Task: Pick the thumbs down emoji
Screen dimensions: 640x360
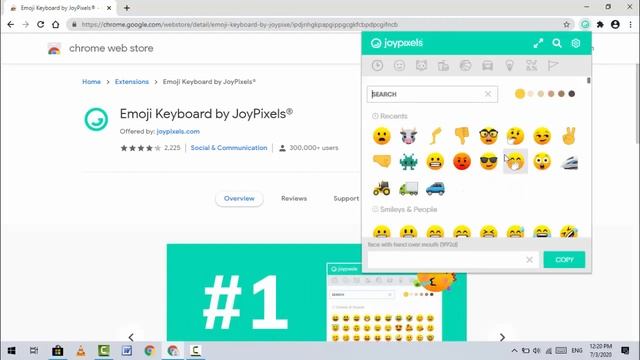Action: click(x=462, y=136)
